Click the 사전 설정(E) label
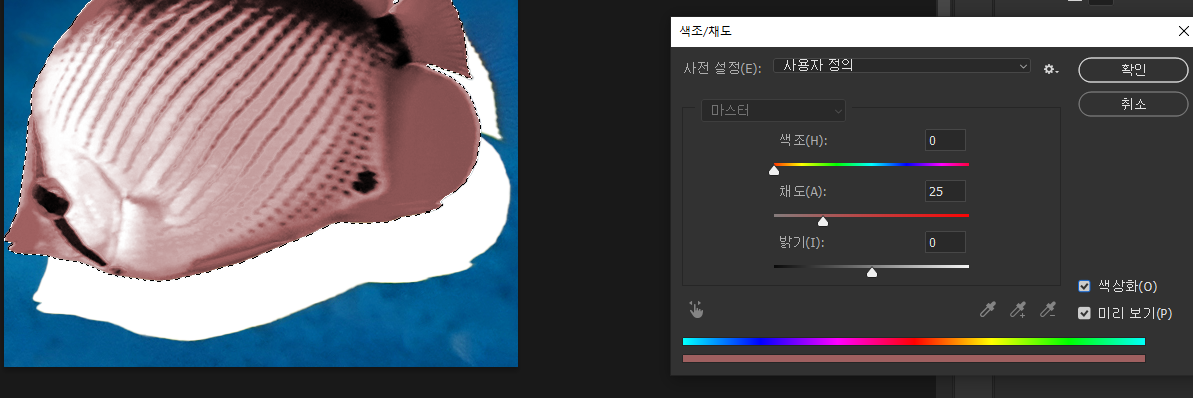Viewport: 1193px width, 398px height. tap(722, 68)
